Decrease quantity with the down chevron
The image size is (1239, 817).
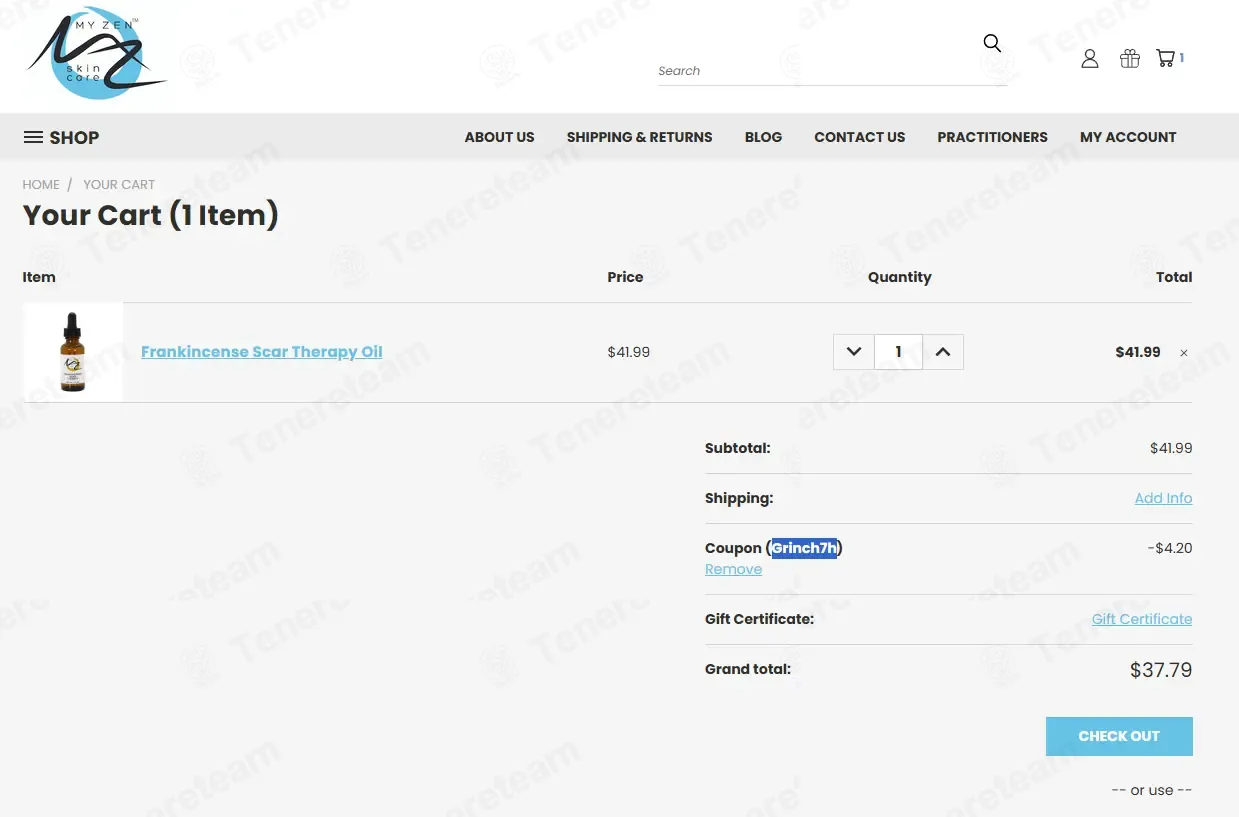click(854, 352)
